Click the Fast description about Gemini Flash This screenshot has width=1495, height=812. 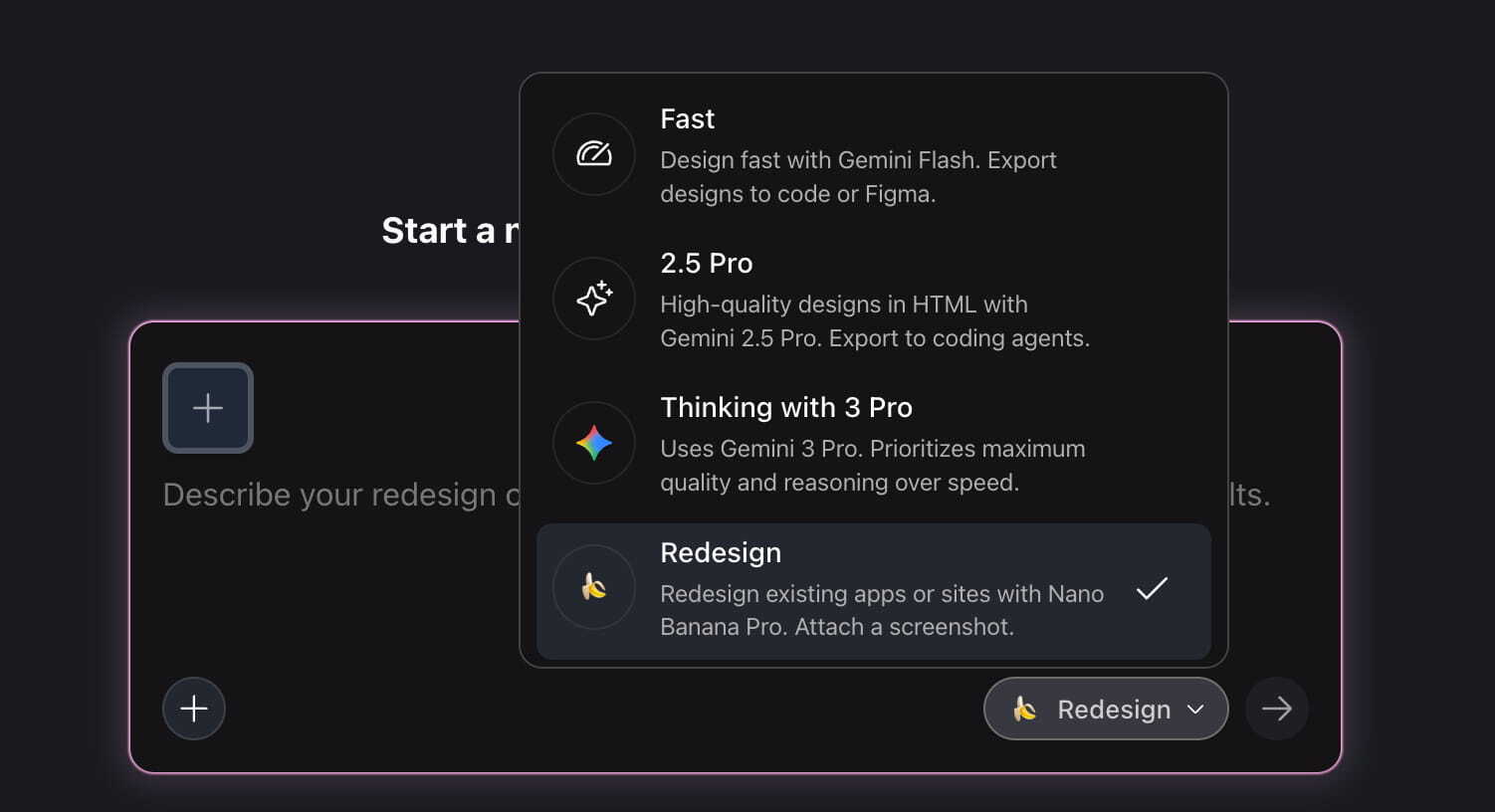click(x=858, y=177)
